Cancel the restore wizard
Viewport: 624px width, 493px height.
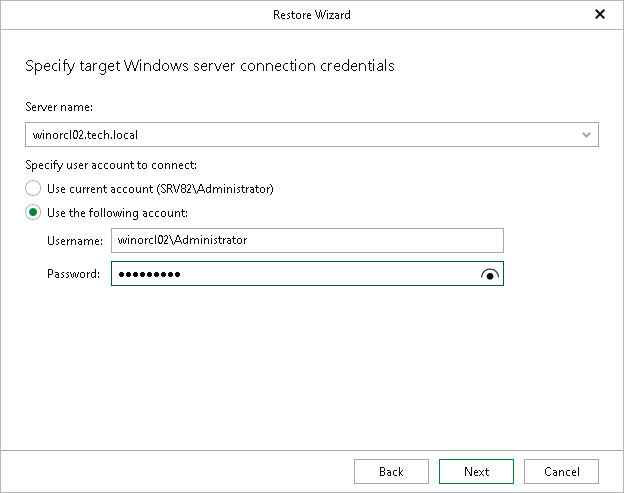pyautogui.click(x=561, y=472)
